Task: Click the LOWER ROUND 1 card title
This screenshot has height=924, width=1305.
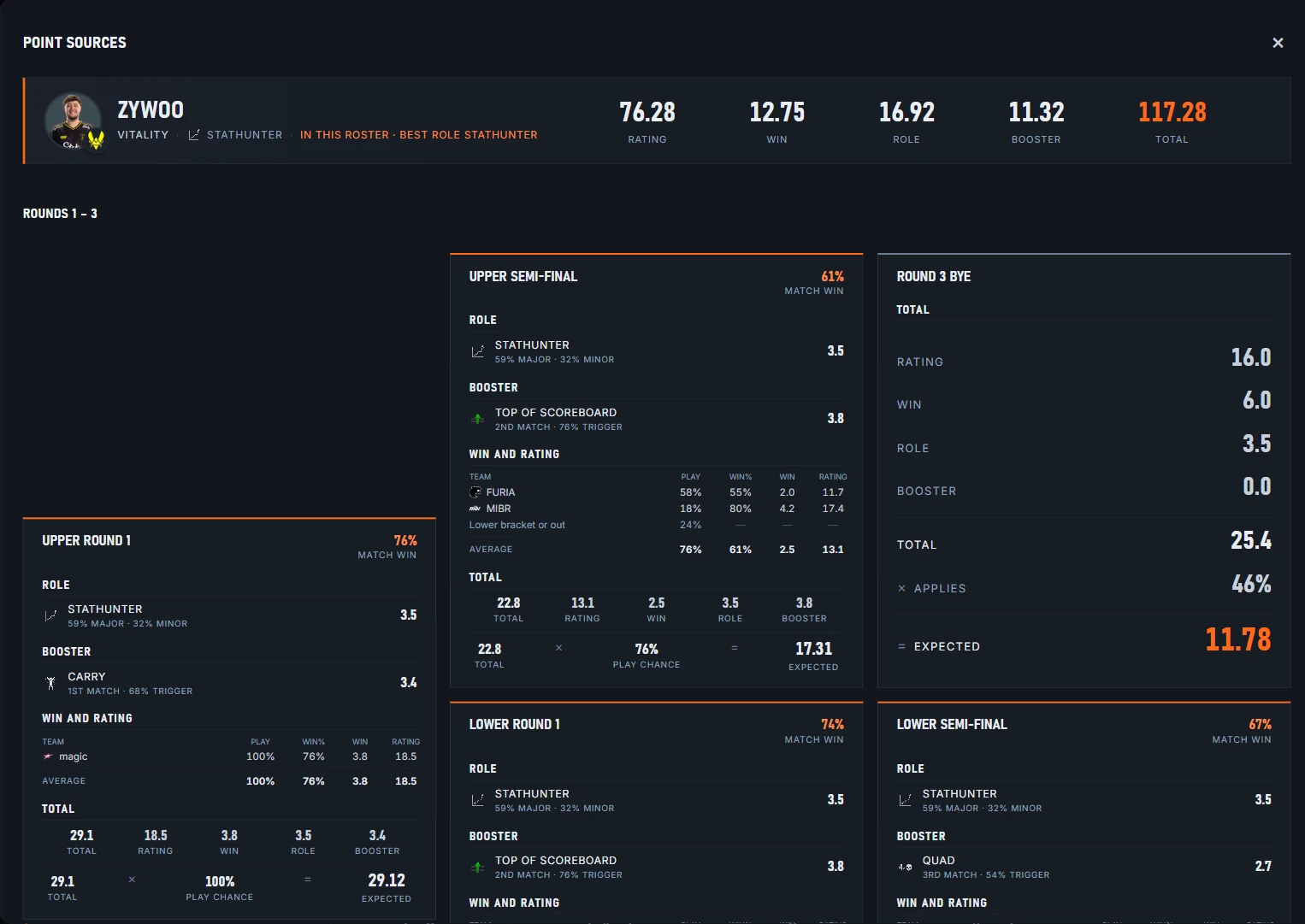Action: pos(515,725)
